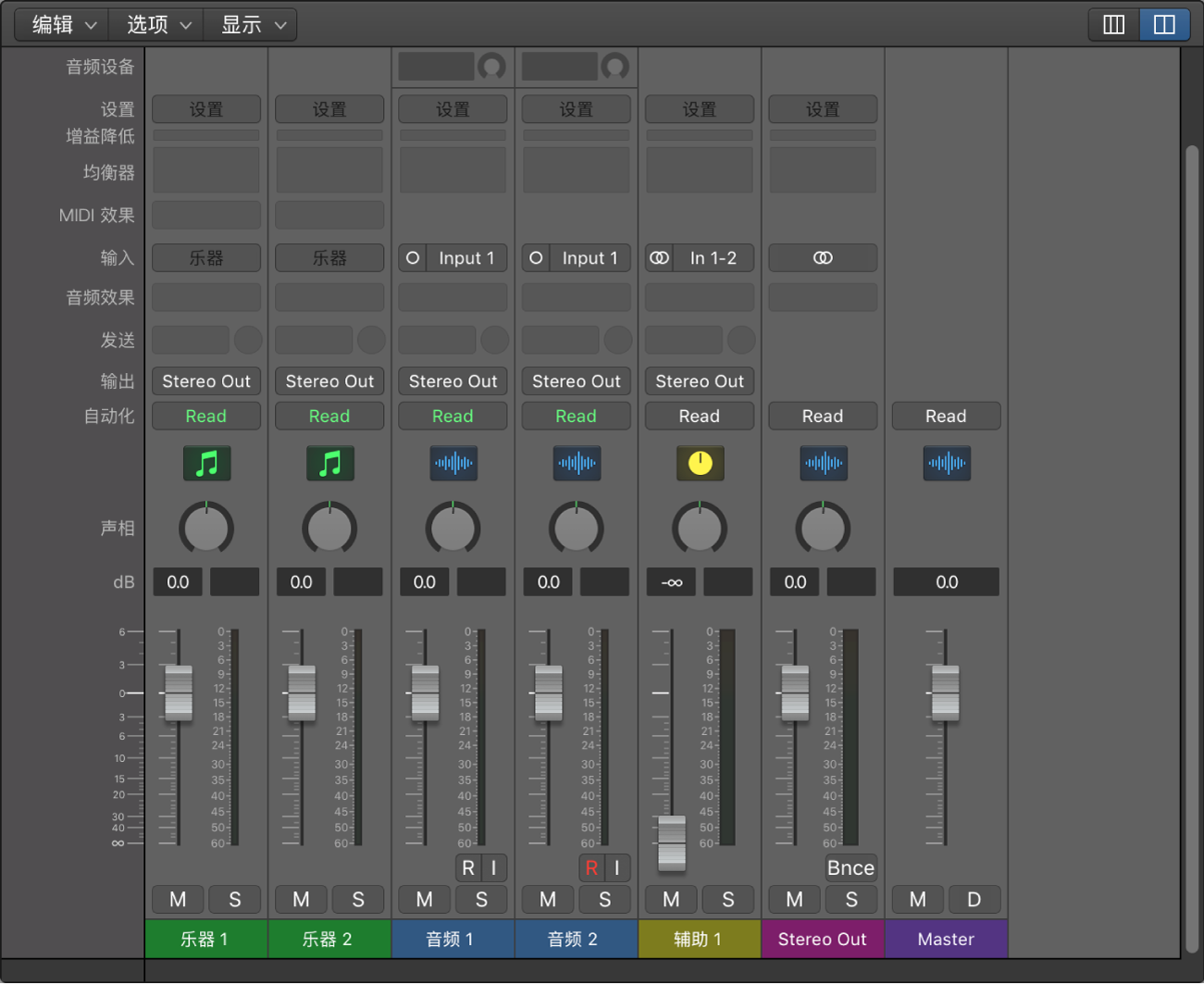Click the 音频 1 mono input format circle
This screenshot has height=985, width=1204.
pos(413,258)
